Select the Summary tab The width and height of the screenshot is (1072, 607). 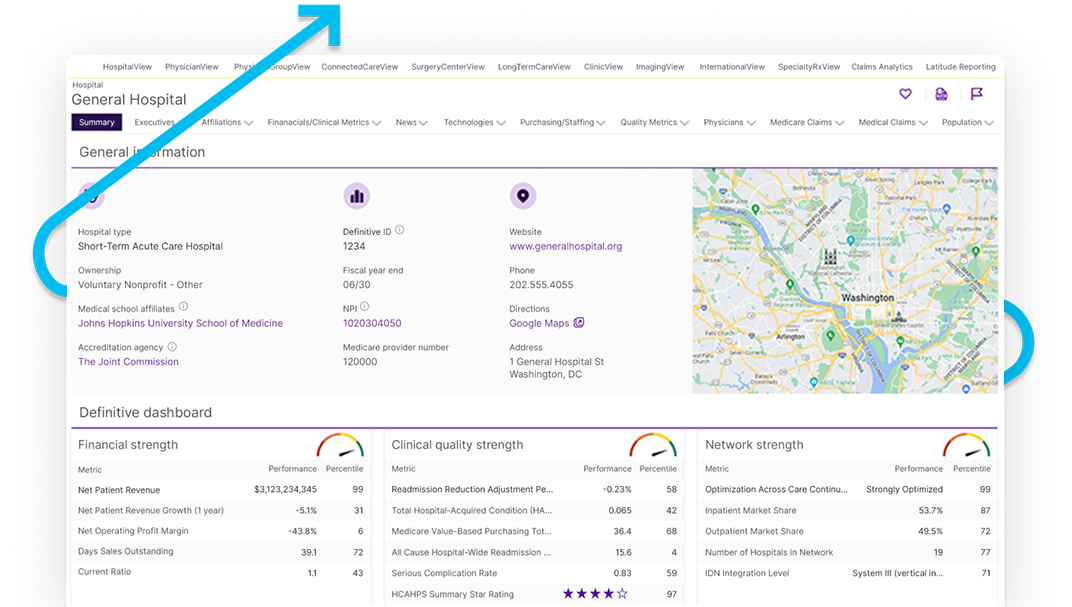tap(96, 122)
